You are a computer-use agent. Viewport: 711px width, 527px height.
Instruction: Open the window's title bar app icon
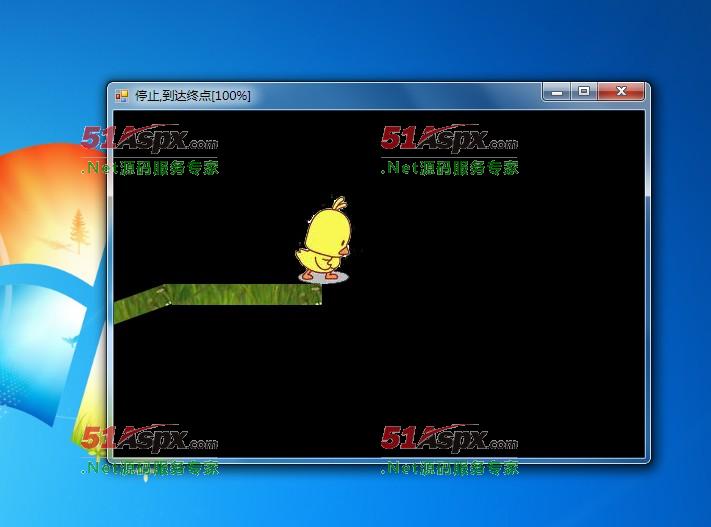[x=122, y=96]
